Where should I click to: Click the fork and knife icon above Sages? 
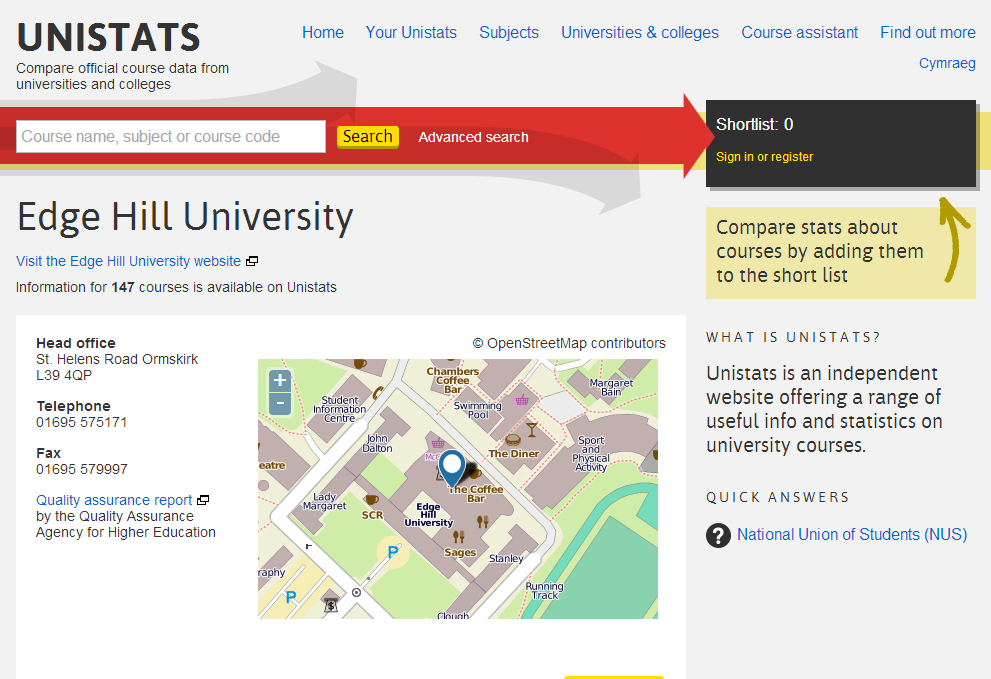click(459, 537)
